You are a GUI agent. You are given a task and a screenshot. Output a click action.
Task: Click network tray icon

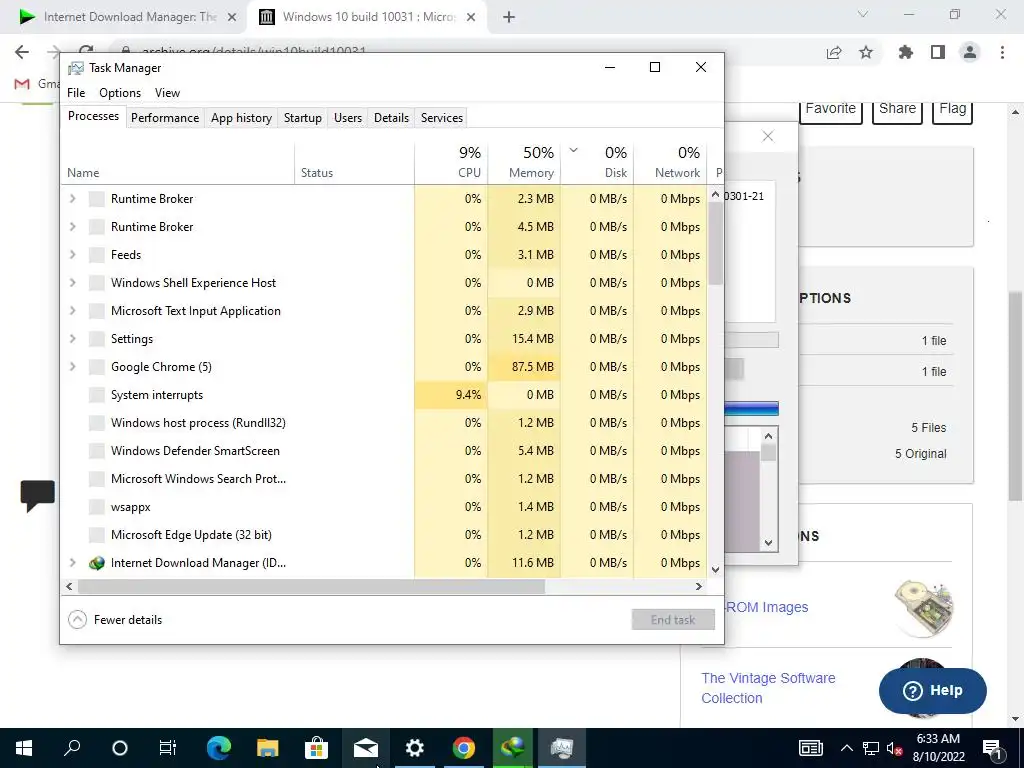tap(871, 748)
